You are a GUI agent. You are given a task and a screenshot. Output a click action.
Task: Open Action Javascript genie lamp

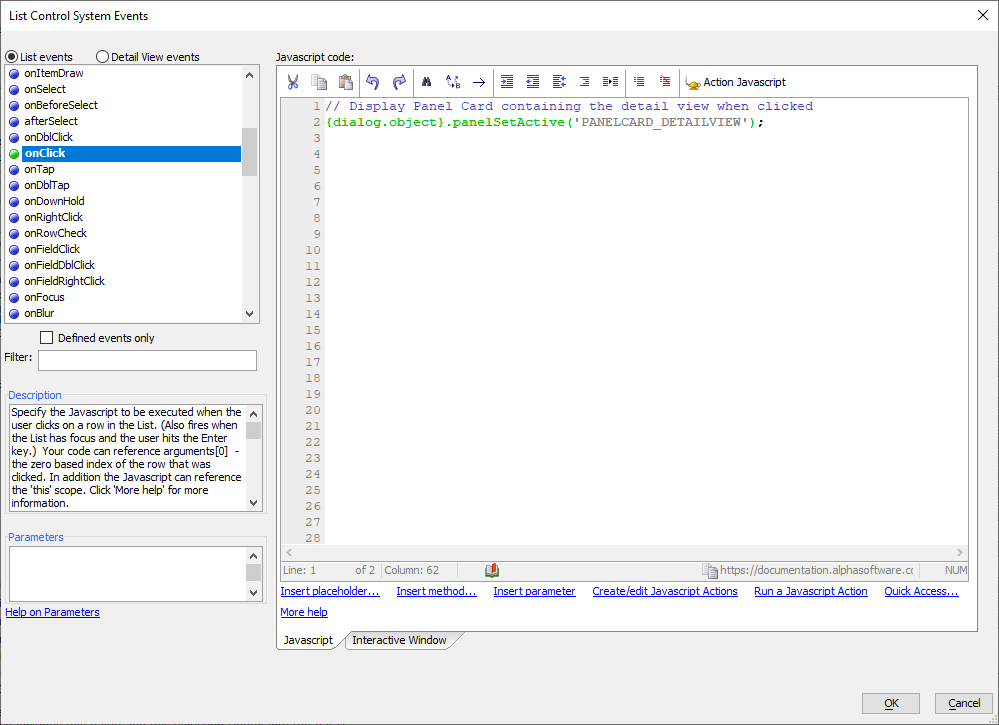click(x=736, y=82)
